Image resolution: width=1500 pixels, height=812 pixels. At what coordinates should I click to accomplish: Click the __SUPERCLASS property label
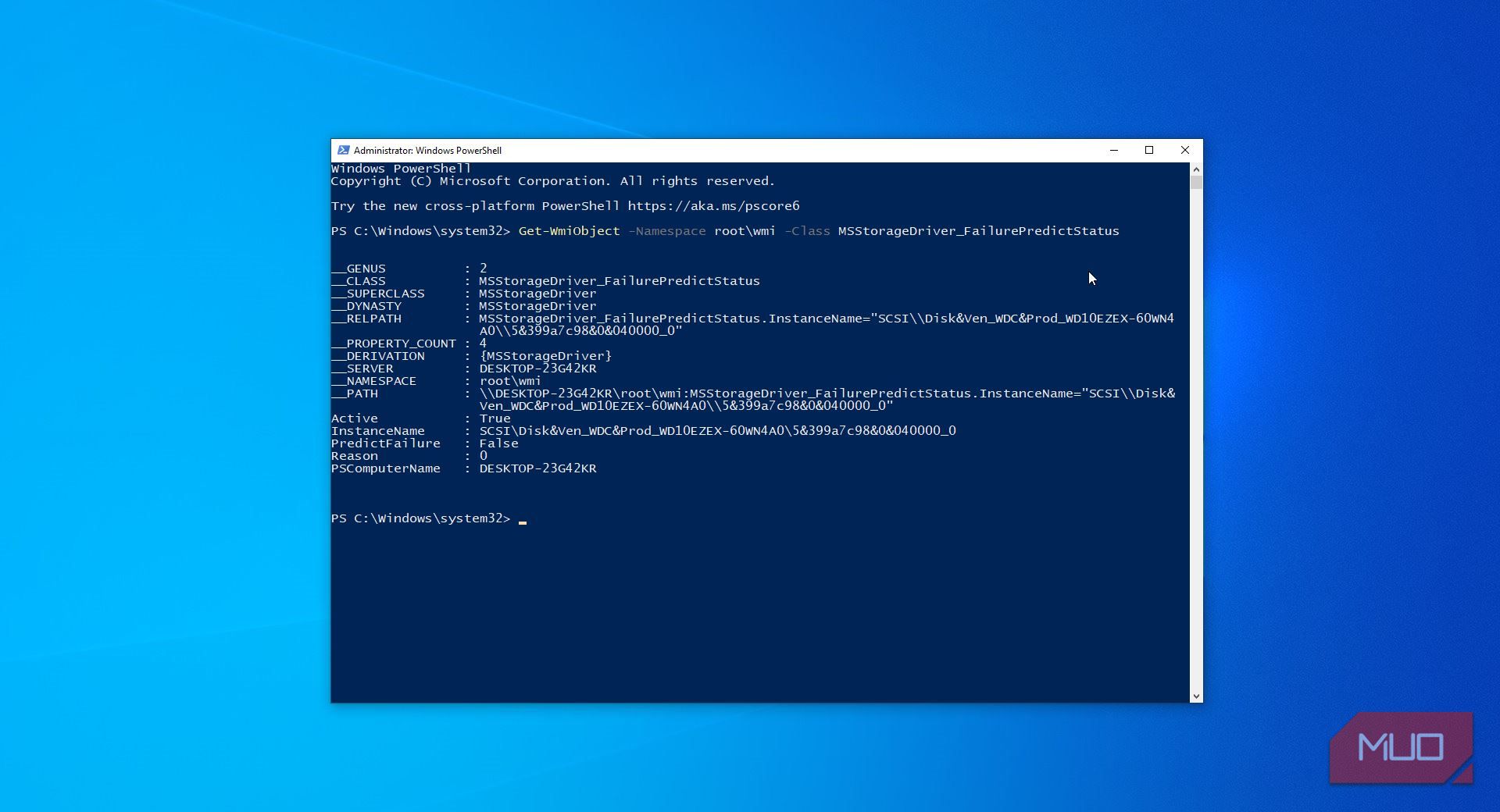[378, 294]
